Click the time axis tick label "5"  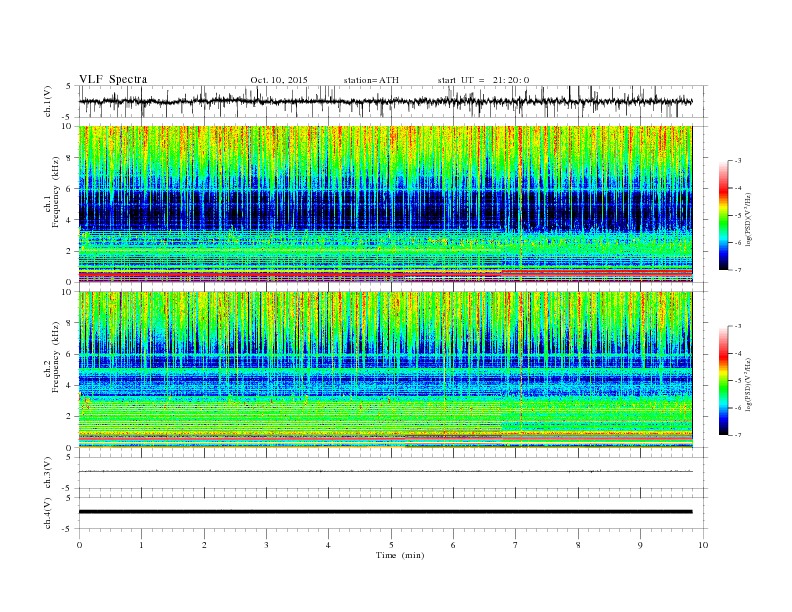pyautogui.click(x=391, y=545)
